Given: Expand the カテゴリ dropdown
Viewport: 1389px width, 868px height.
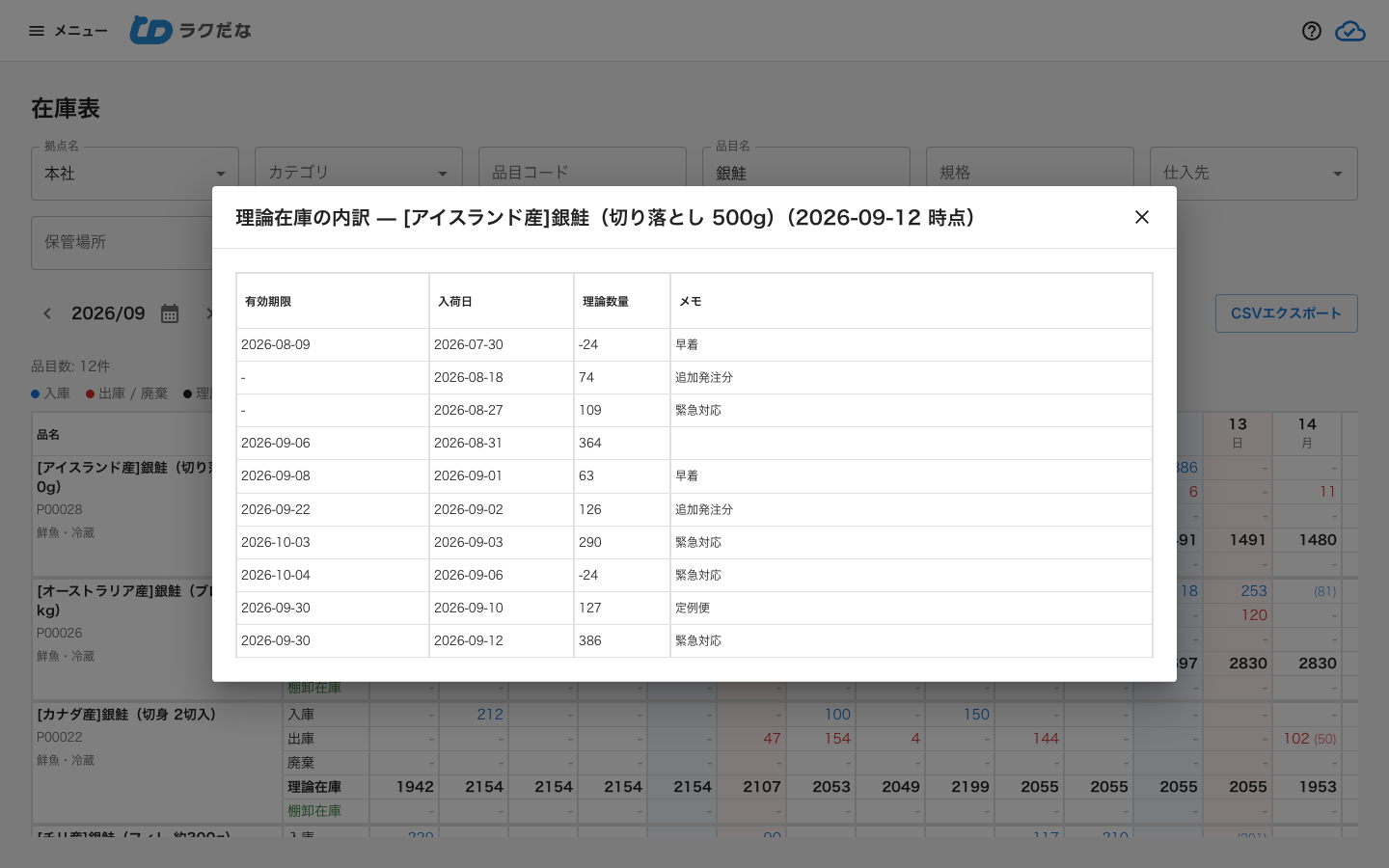Looking at the screenshot, I should pos(359,174).
